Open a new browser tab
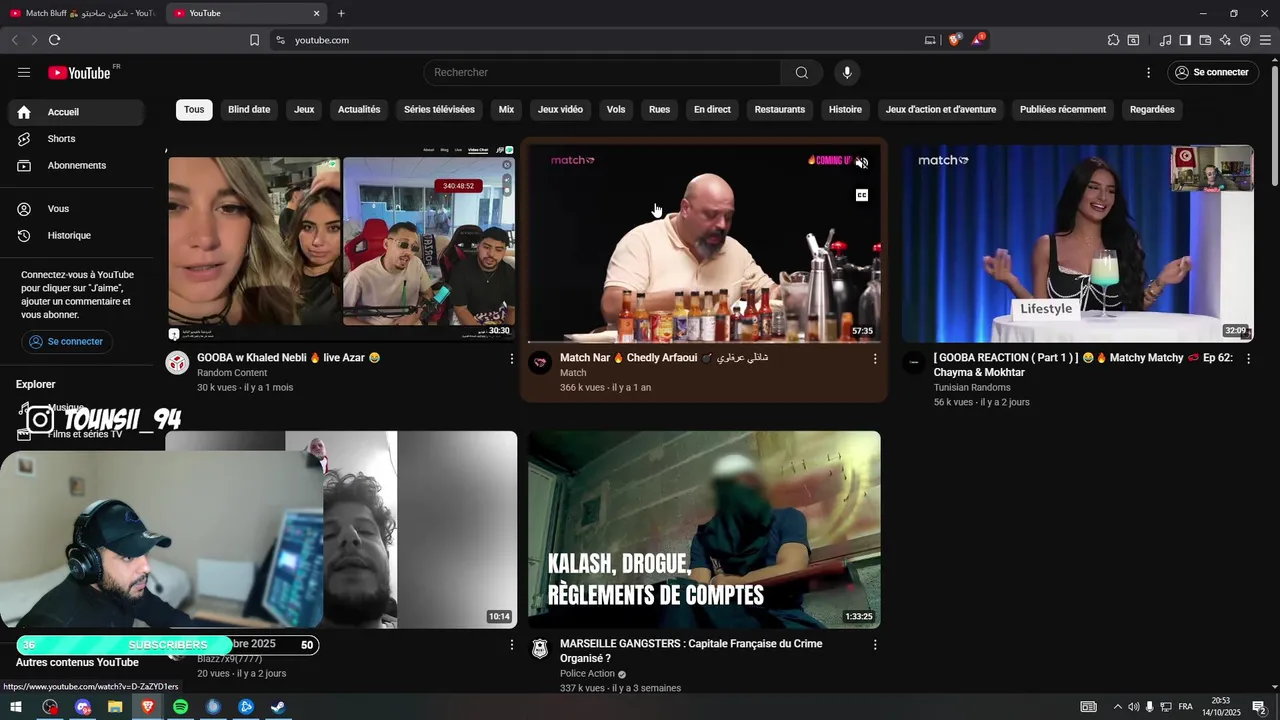1280x720 pixels. coord(341,13)
